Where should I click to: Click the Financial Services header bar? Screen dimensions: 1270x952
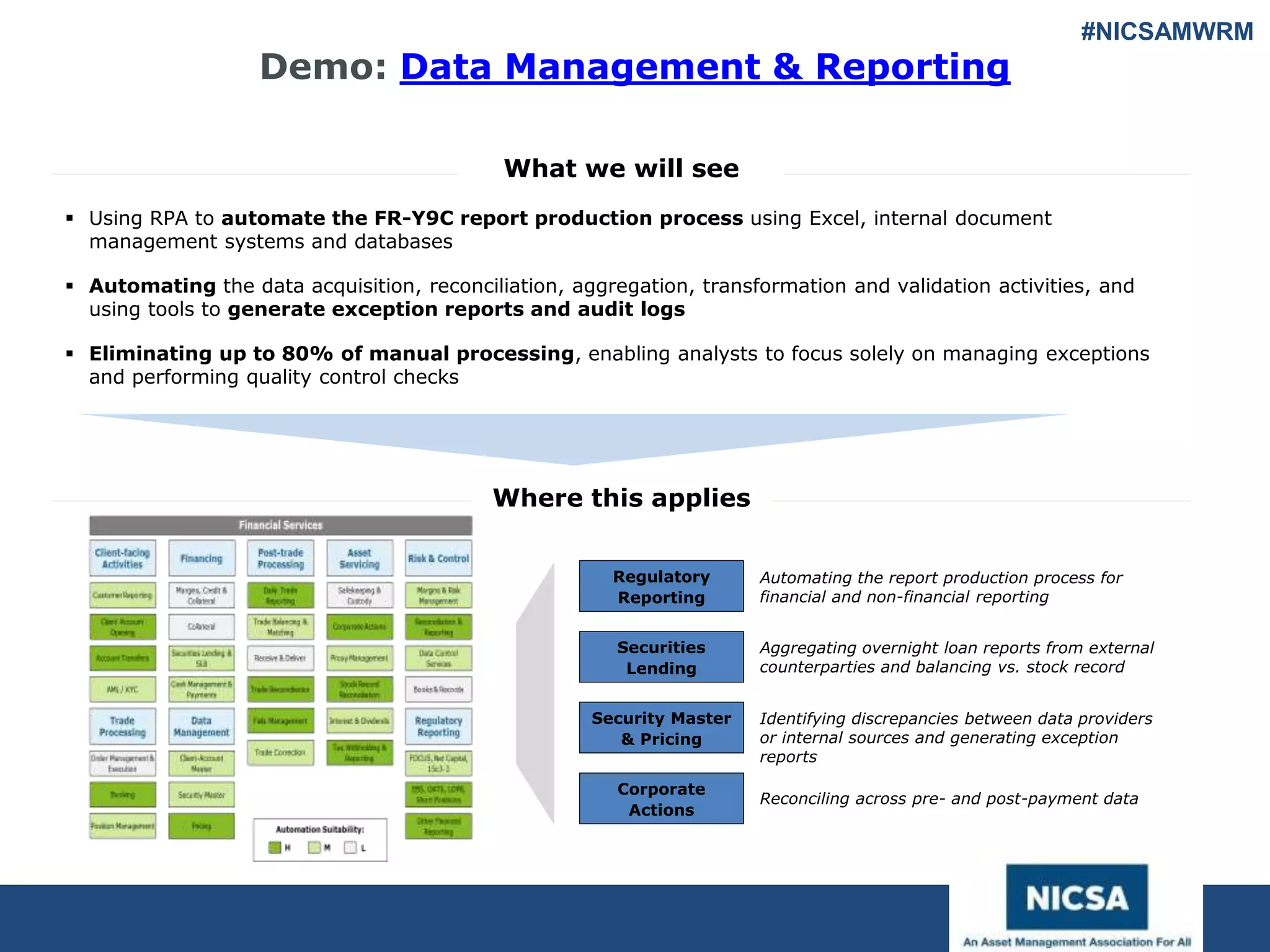280,525
